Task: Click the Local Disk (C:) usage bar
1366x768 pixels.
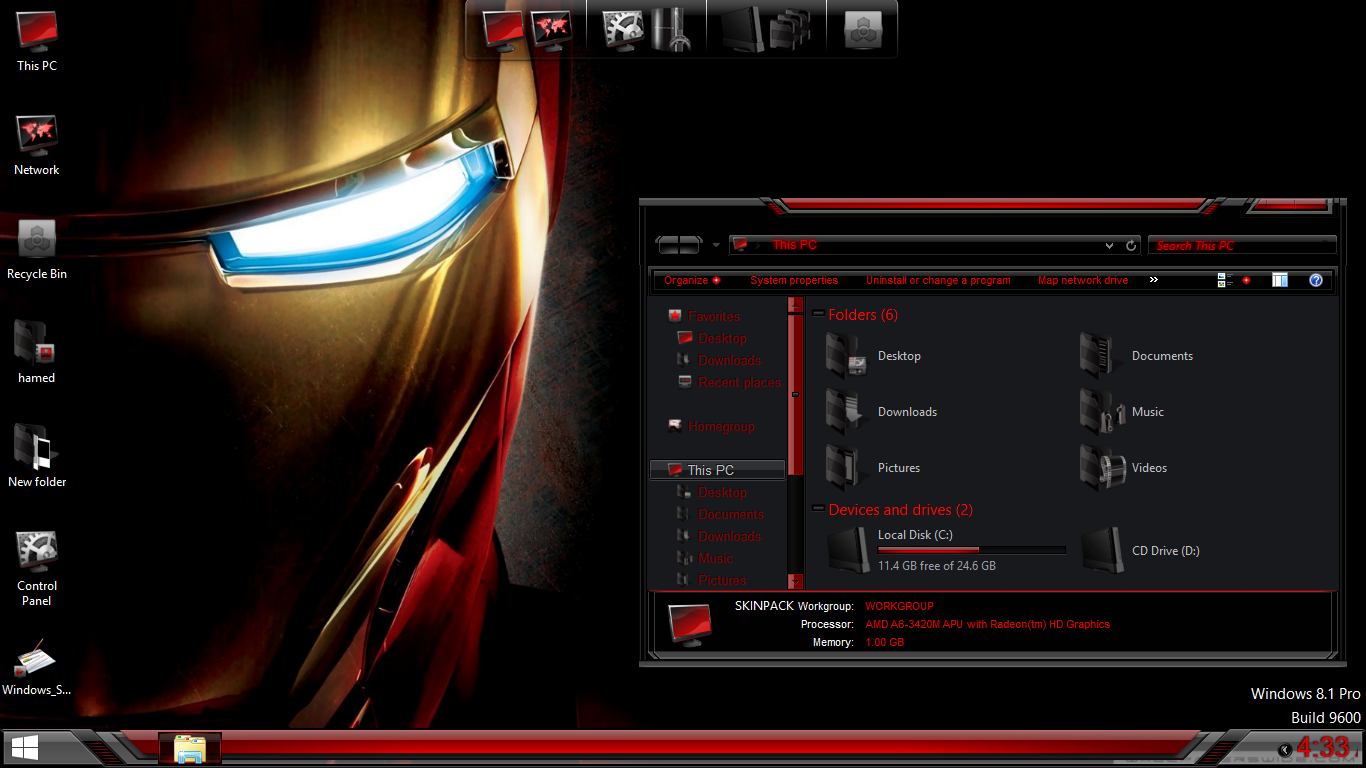Action: [x=971, y=550]
